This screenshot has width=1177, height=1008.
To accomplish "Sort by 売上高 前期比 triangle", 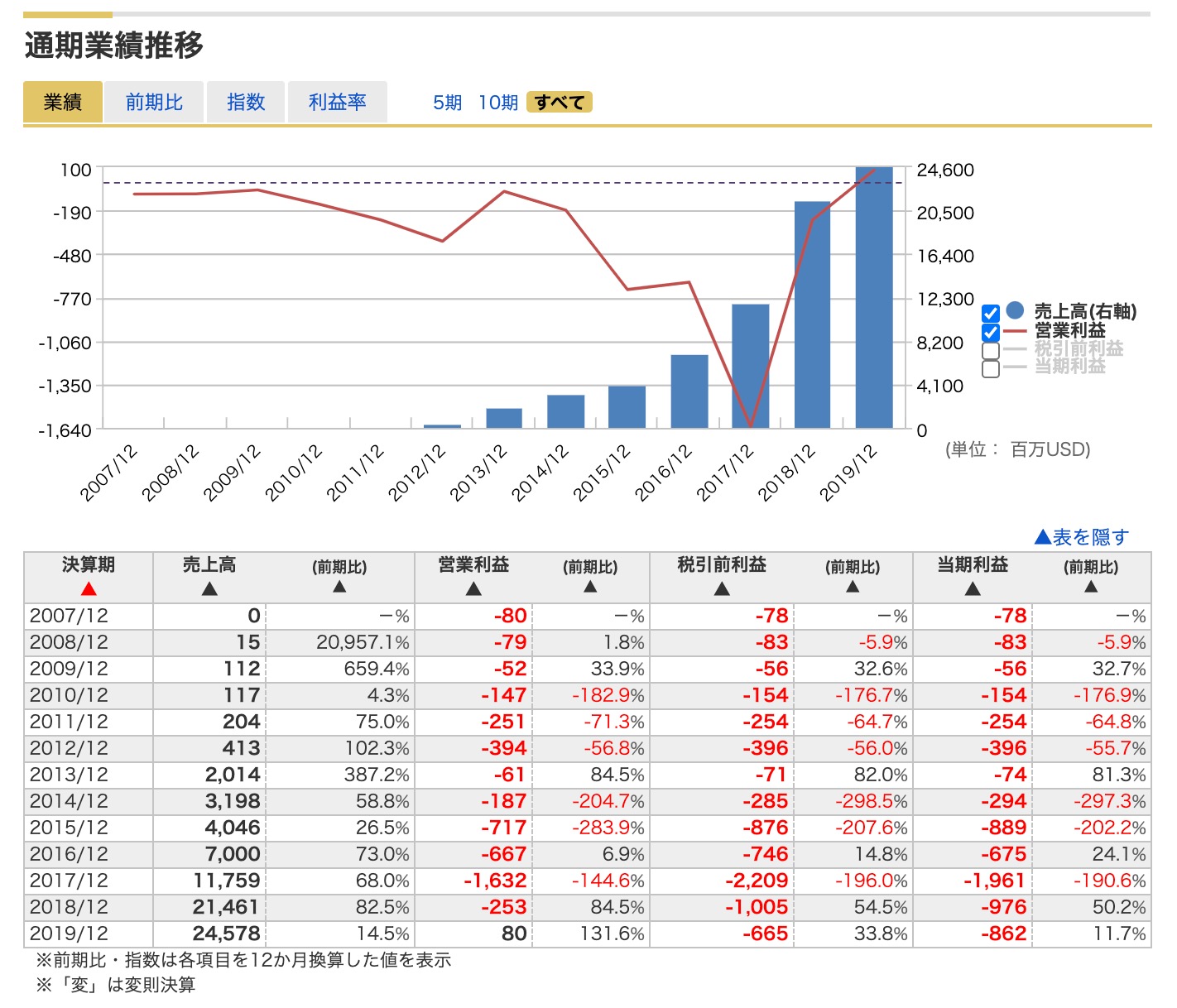I will point(339,587).
